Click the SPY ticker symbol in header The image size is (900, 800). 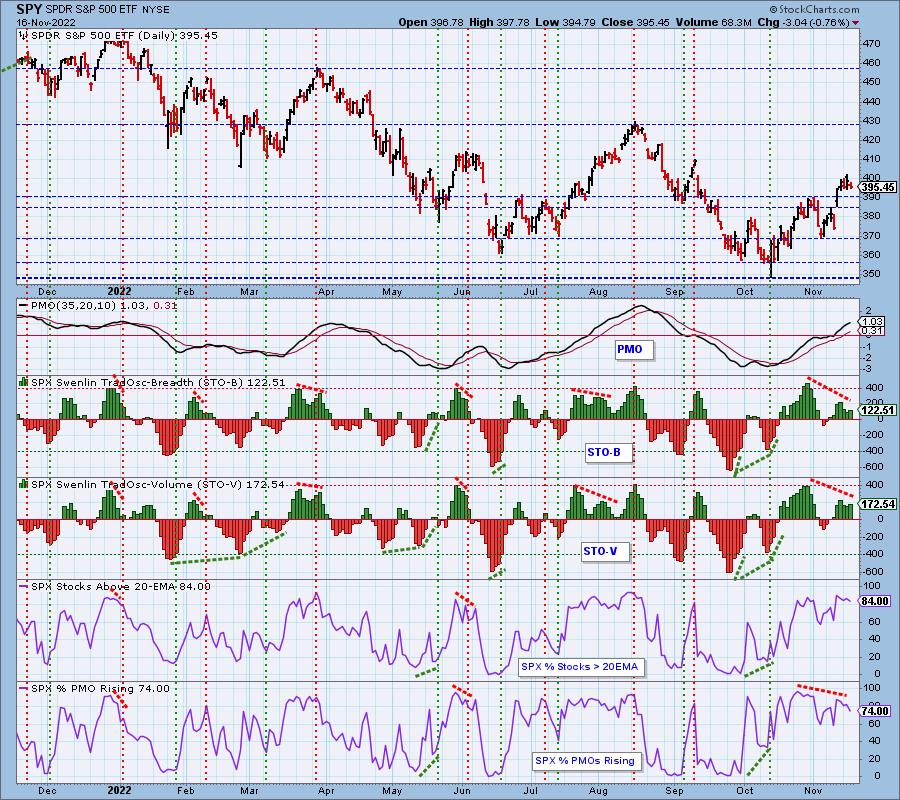29,9
